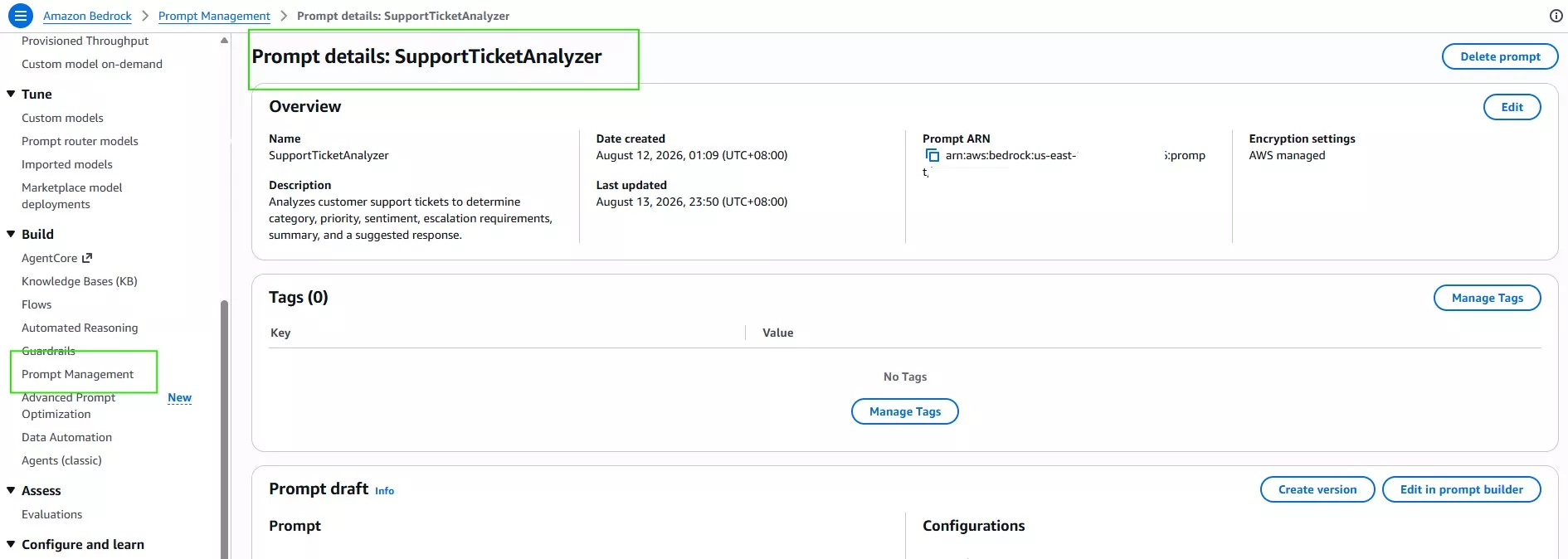Viewport: 1568px width, 559px height.
Task: Click the New badge link
Action: tap(179, 398)
